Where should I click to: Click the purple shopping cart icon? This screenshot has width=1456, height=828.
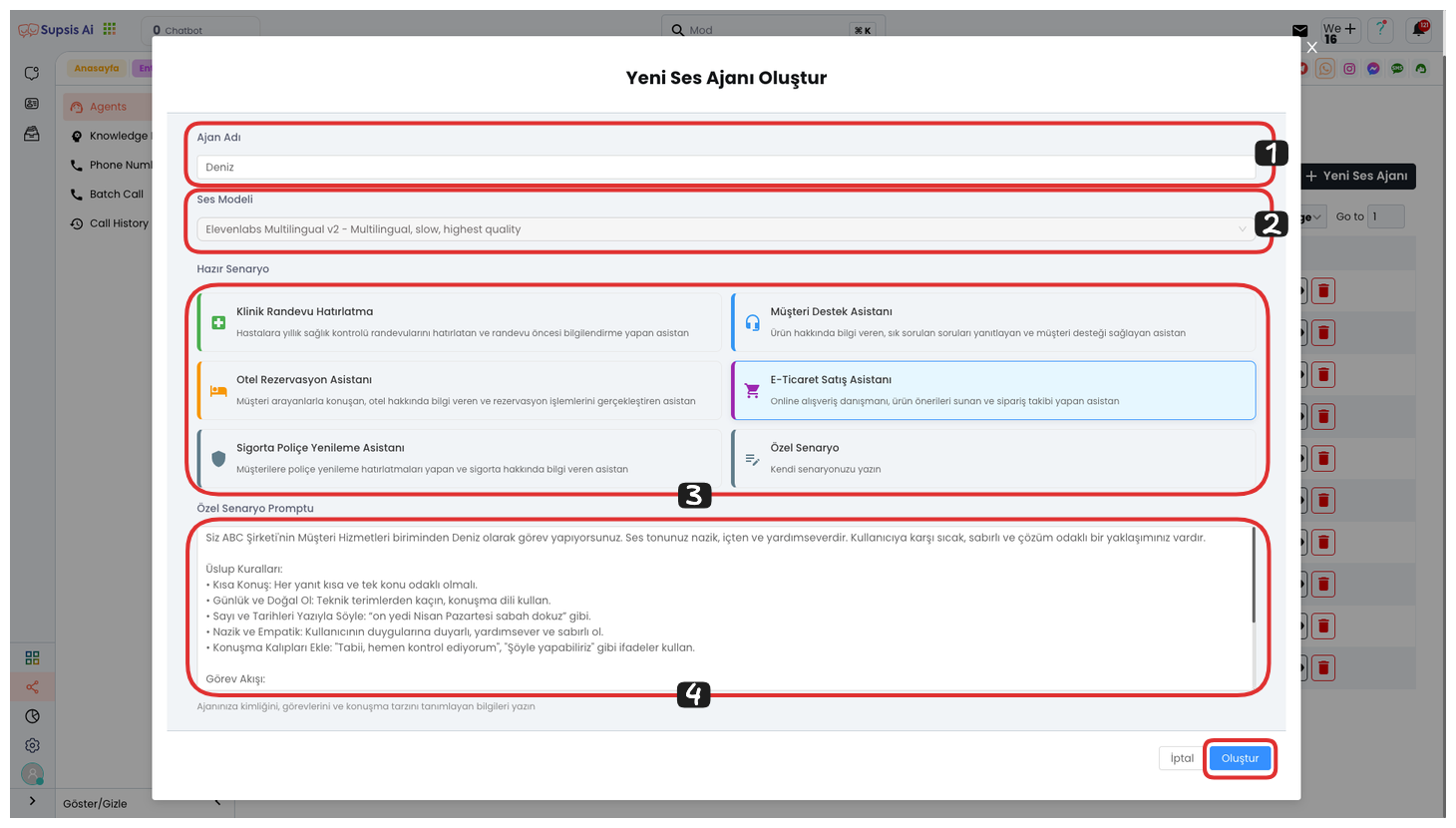752,390
